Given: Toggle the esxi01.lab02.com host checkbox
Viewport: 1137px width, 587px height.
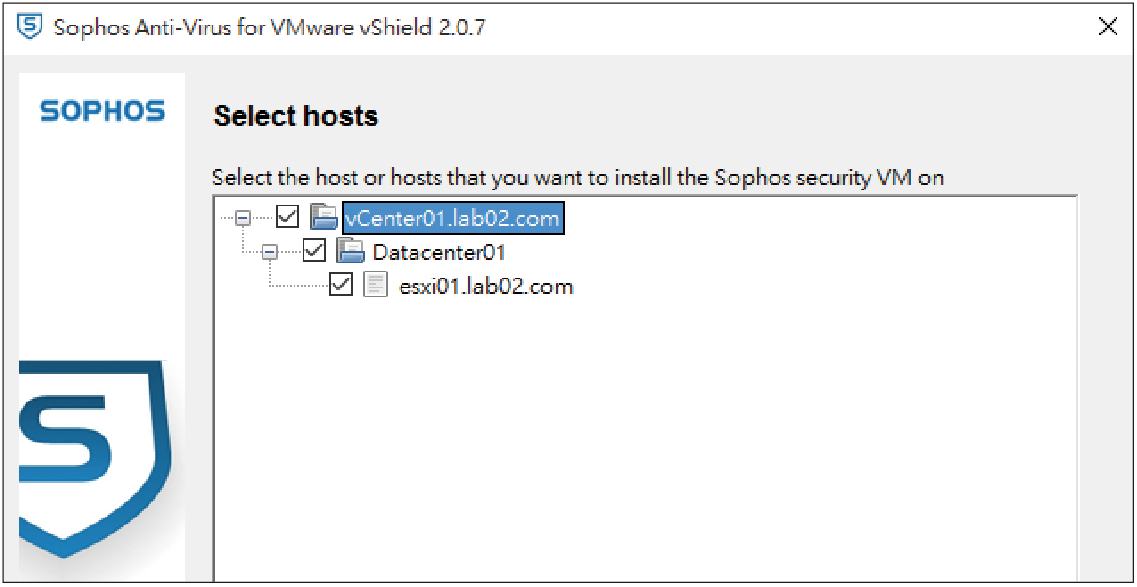Looking at the screenshot, I should (341, 286).
